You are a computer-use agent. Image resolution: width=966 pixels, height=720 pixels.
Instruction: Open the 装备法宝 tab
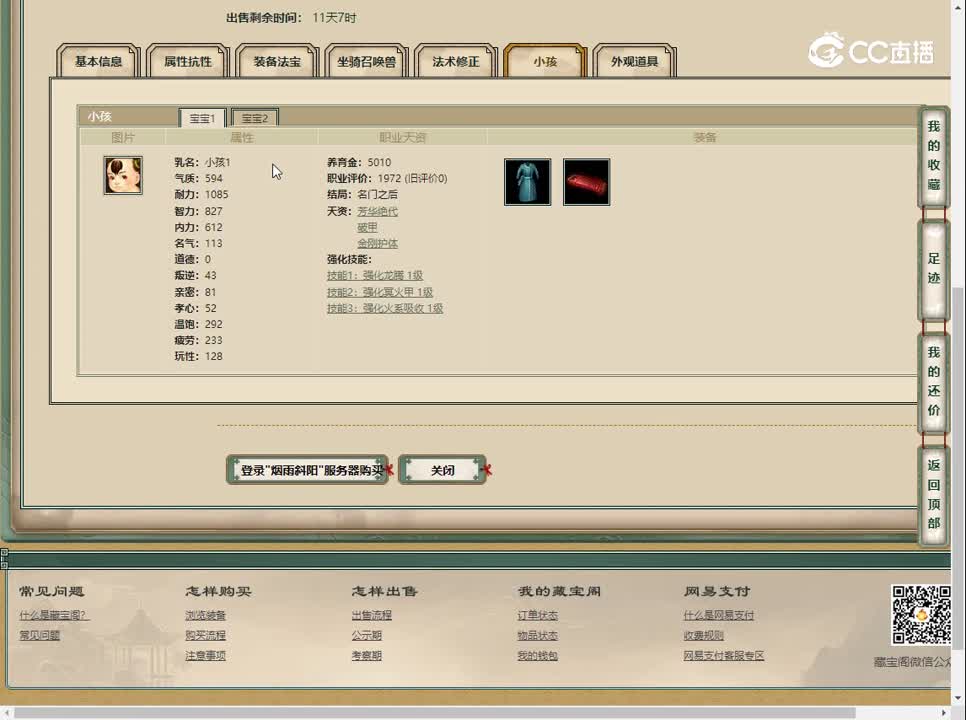277,61
